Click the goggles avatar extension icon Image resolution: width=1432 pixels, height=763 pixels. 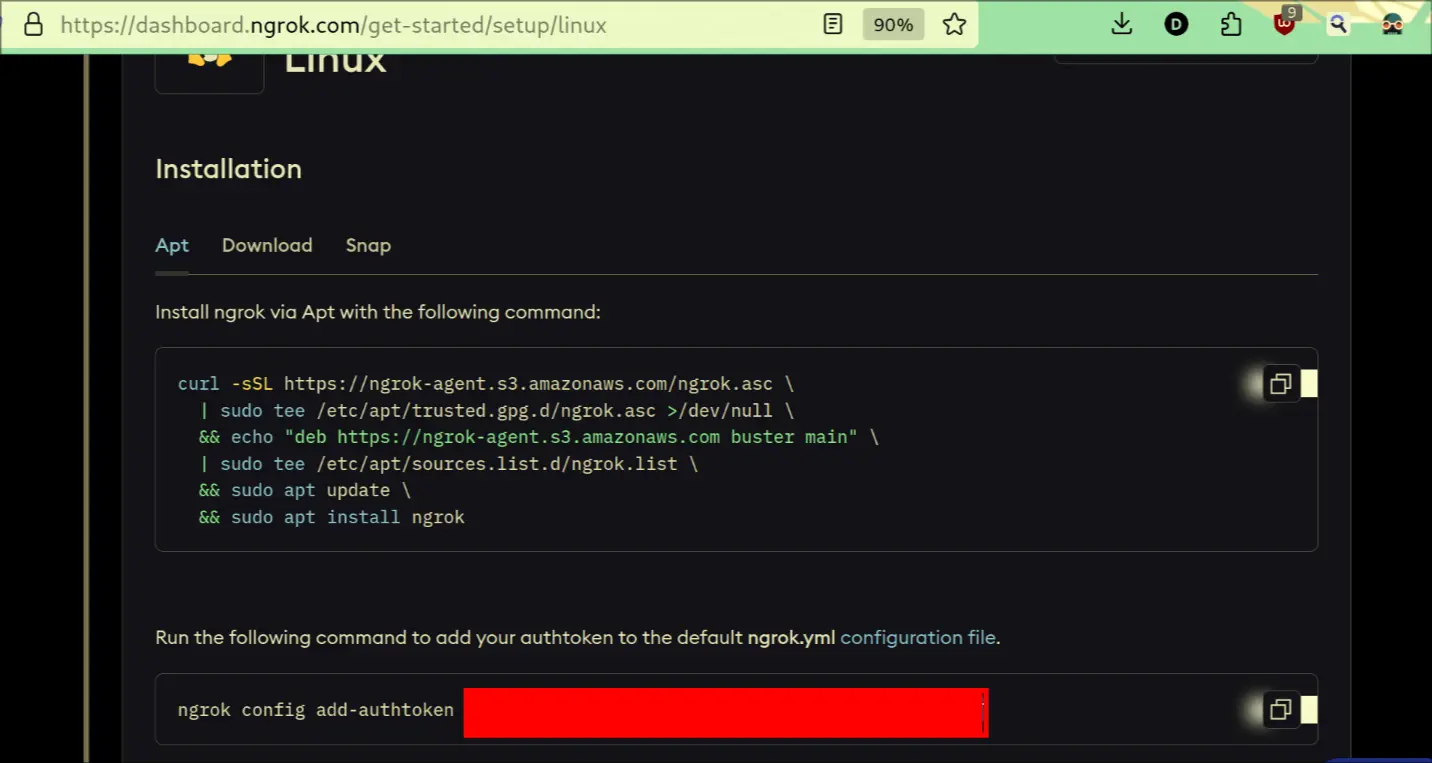[1392, 25]
